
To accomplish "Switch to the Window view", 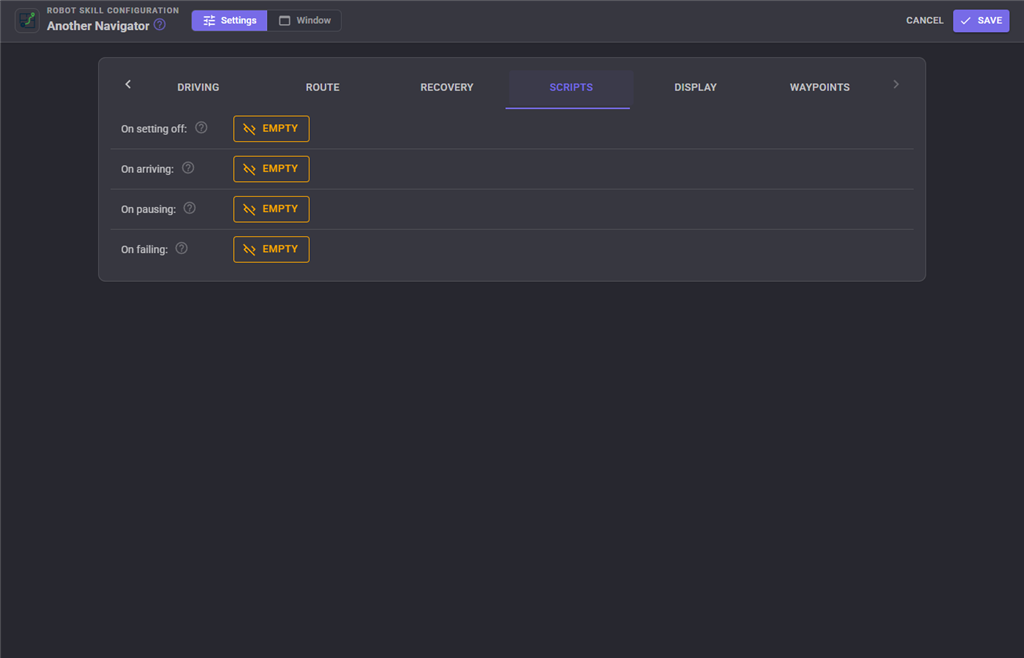I will [x=304, y=20].
